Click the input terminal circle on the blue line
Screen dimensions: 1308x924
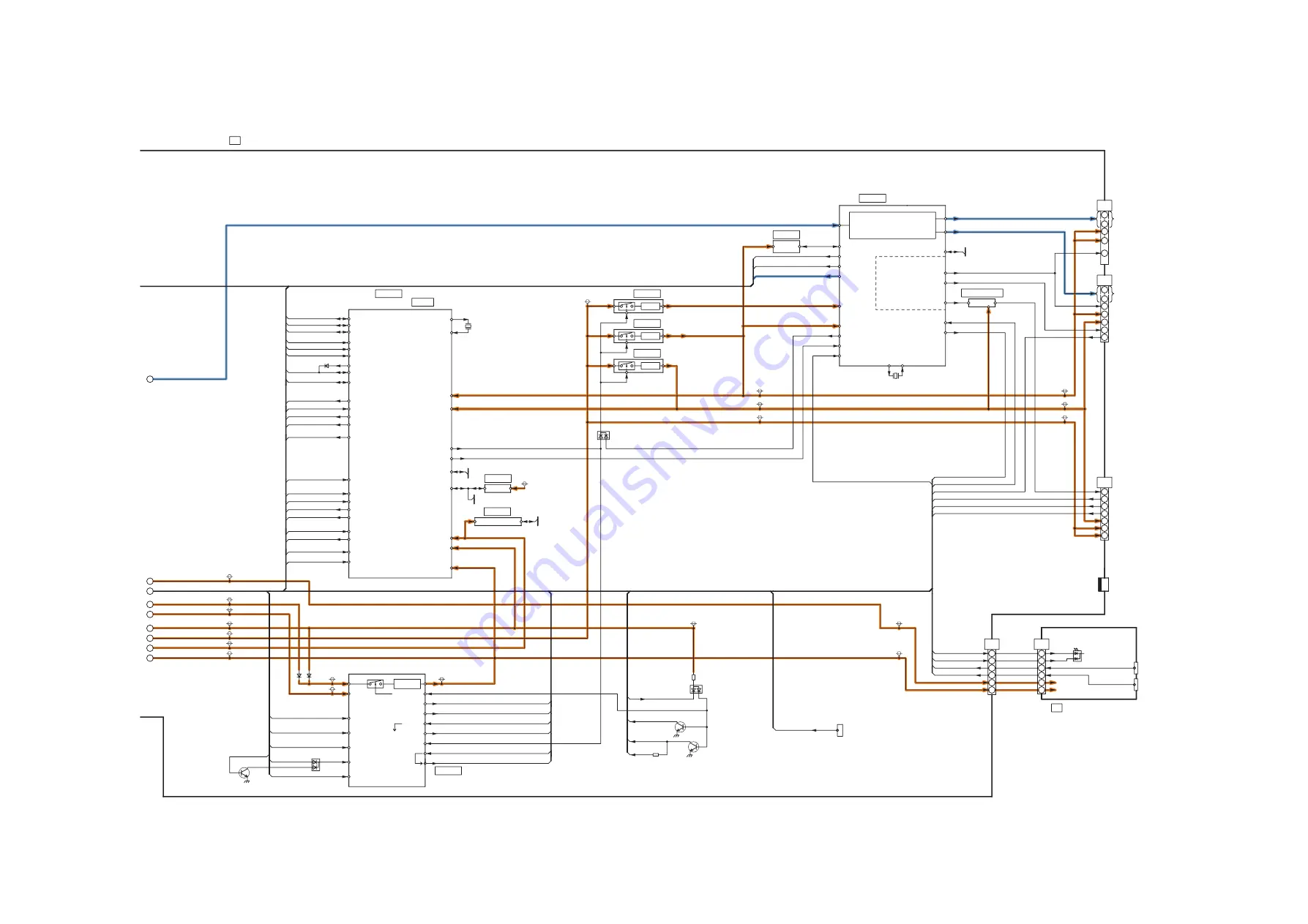coord(150,379)
